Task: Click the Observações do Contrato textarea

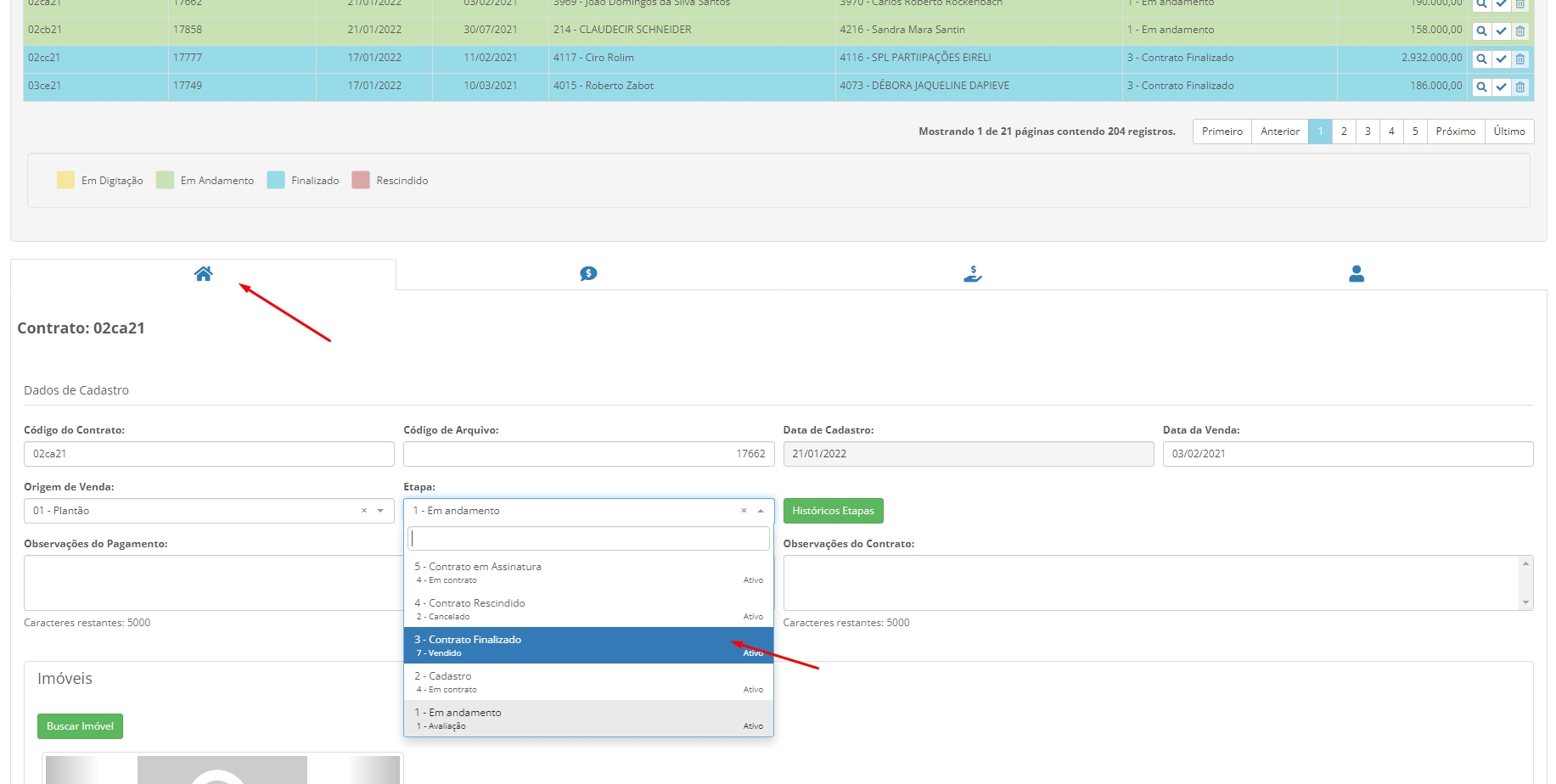Action: 1158,583
